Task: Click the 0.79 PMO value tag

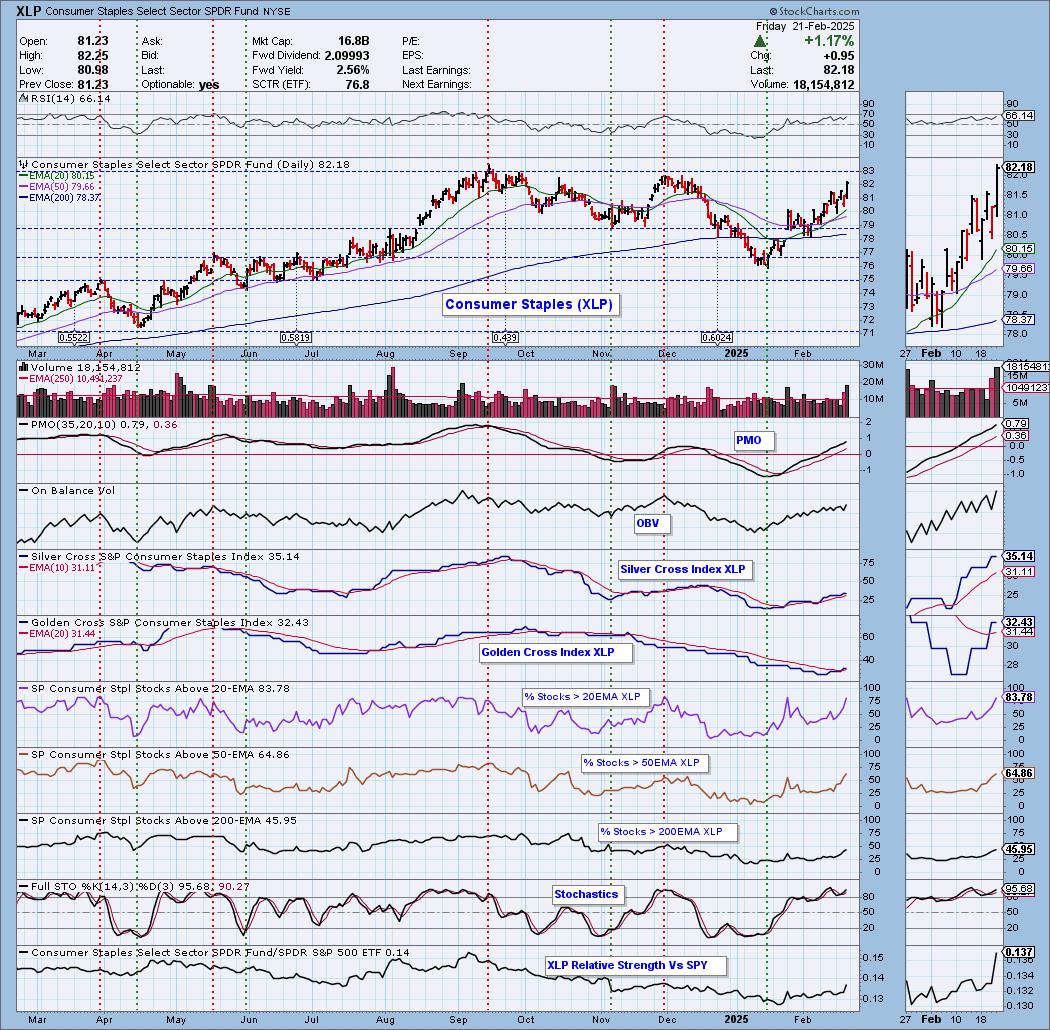Action: [1017, 424]
